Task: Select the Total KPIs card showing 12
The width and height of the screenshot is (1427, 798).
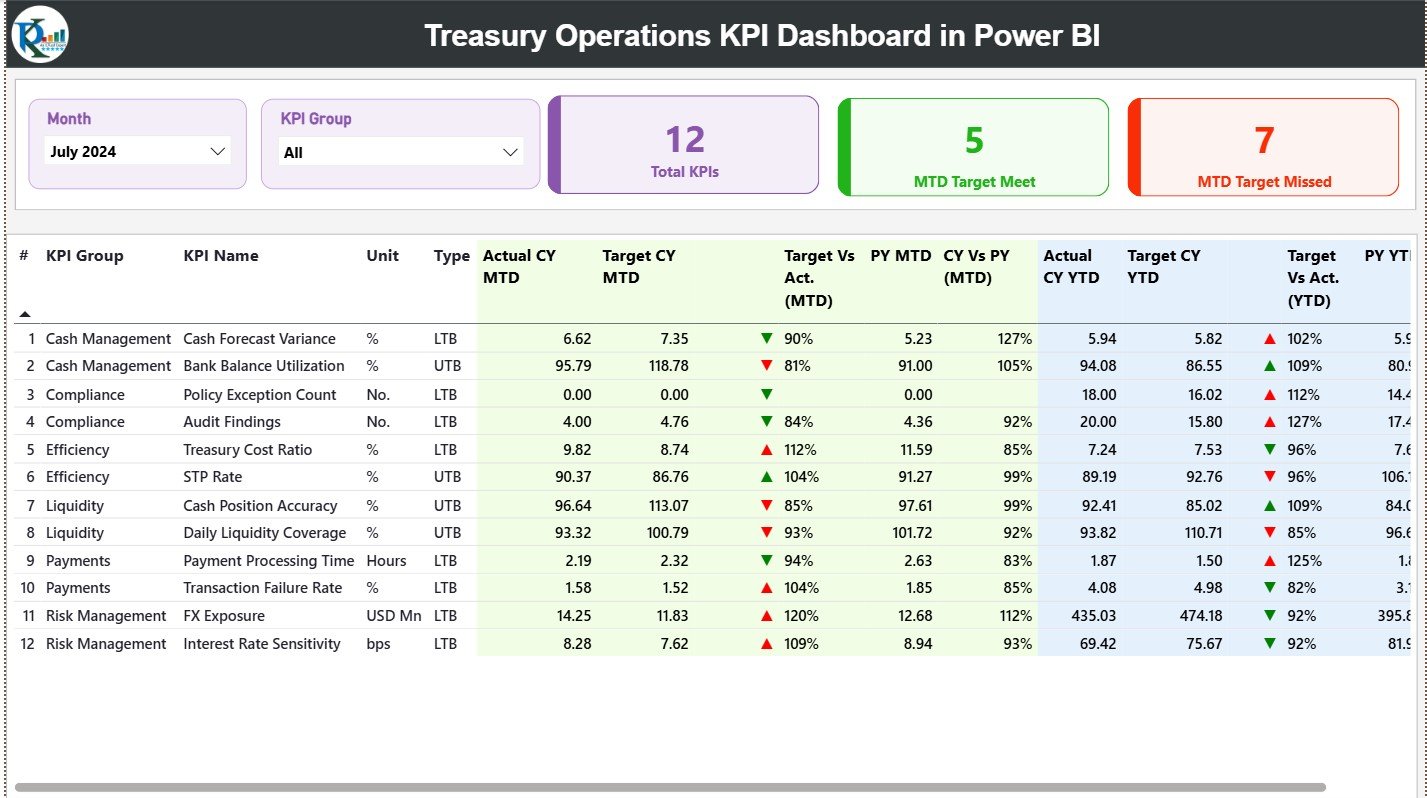Action: click(x=683, y=145)
